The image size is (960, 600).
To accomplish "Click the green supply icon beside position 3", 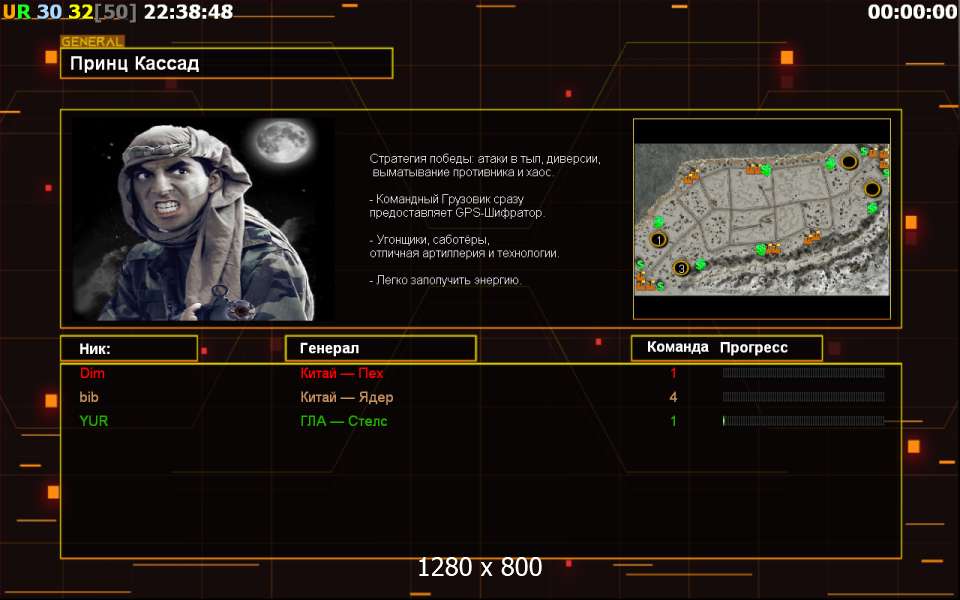I will (700, 264).
